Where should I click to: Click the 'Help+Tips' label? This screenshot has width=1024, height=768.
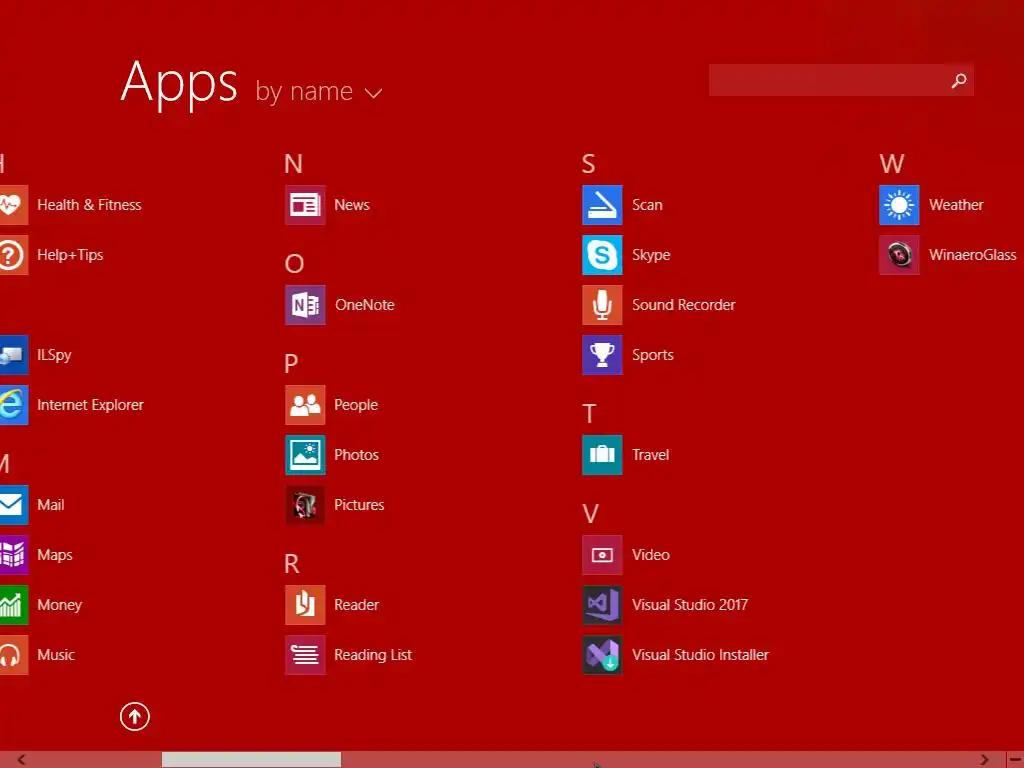tap(70, 255)
